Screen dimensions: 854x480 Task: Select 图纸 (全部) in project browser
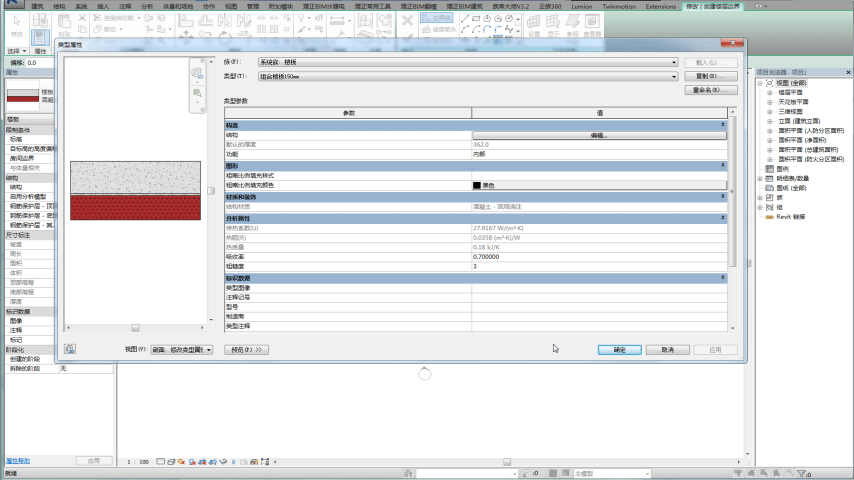click(791, 188)
